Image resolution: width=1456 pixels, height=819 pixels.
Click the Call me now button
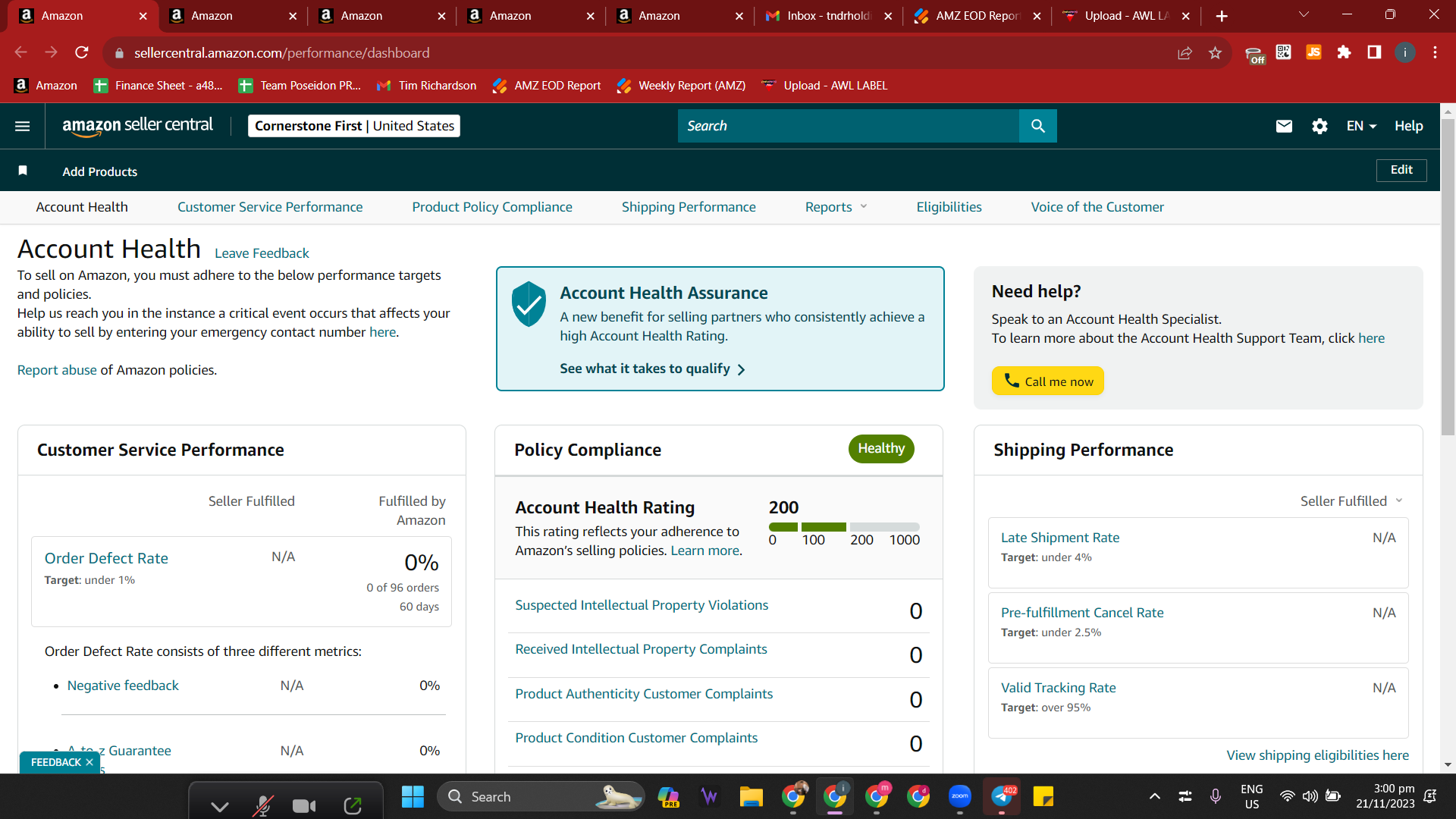point(1048,381)
